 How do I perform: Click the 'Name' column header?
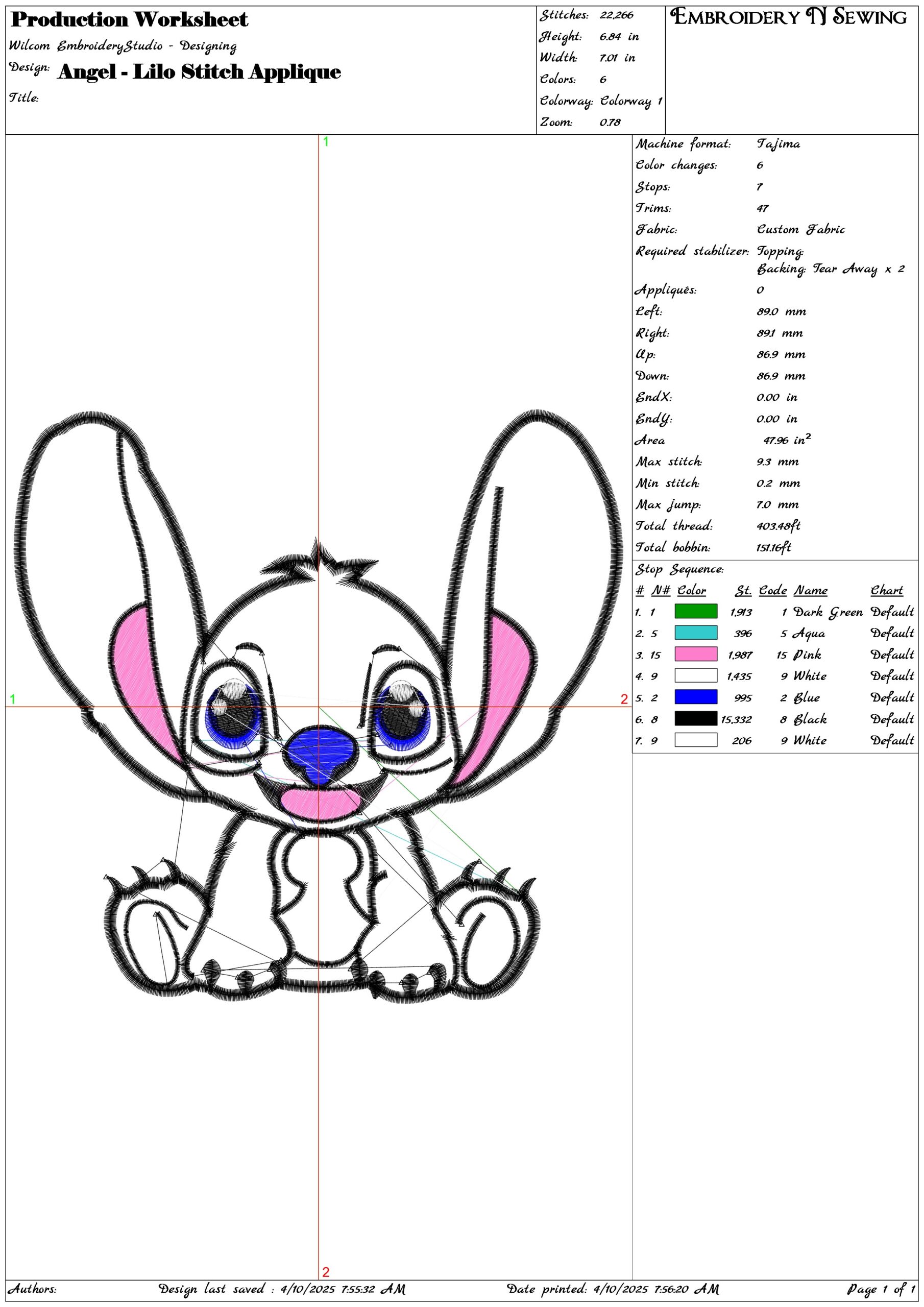(x=811, y=590)
